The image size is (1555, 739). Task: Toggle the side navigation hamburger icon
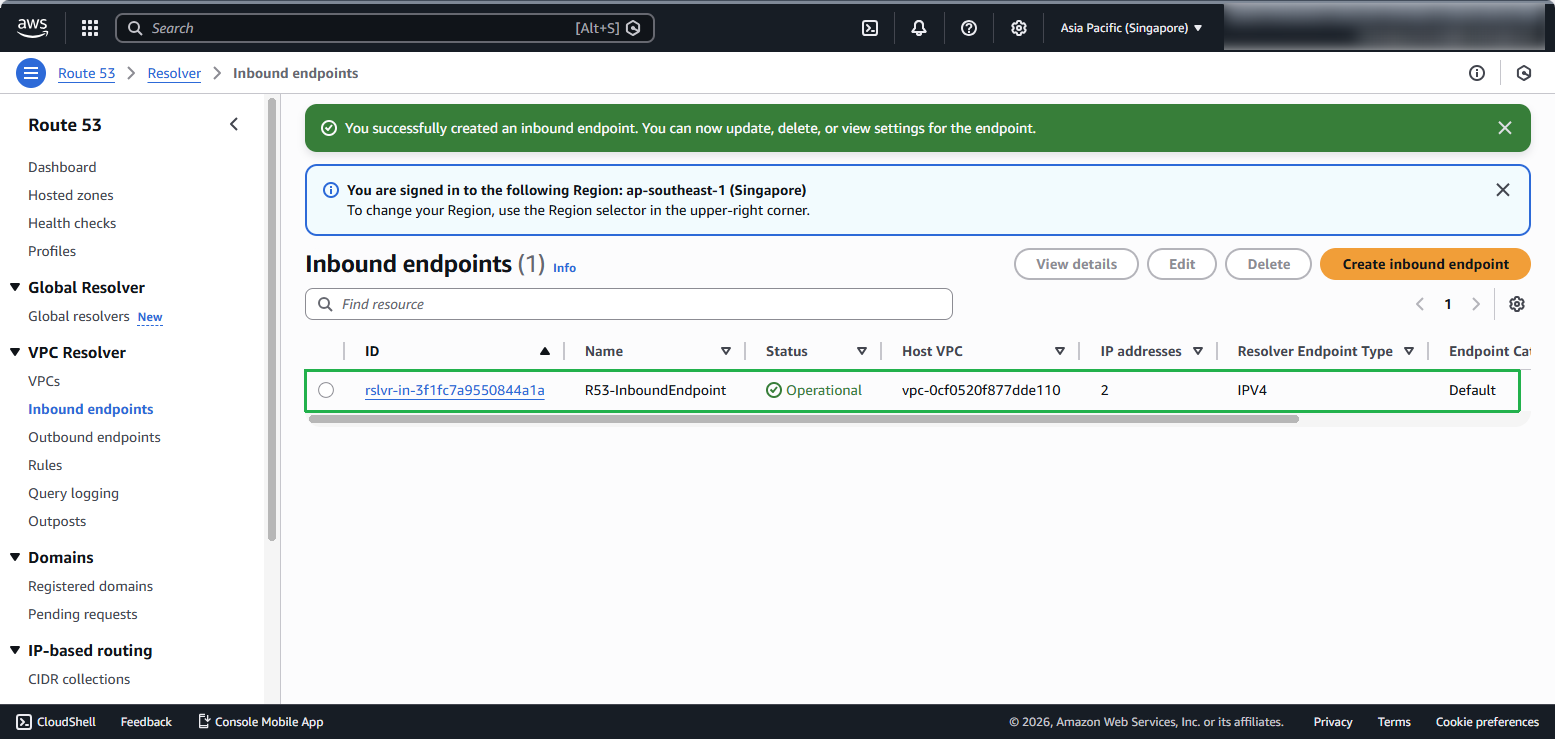coord(31,73)
